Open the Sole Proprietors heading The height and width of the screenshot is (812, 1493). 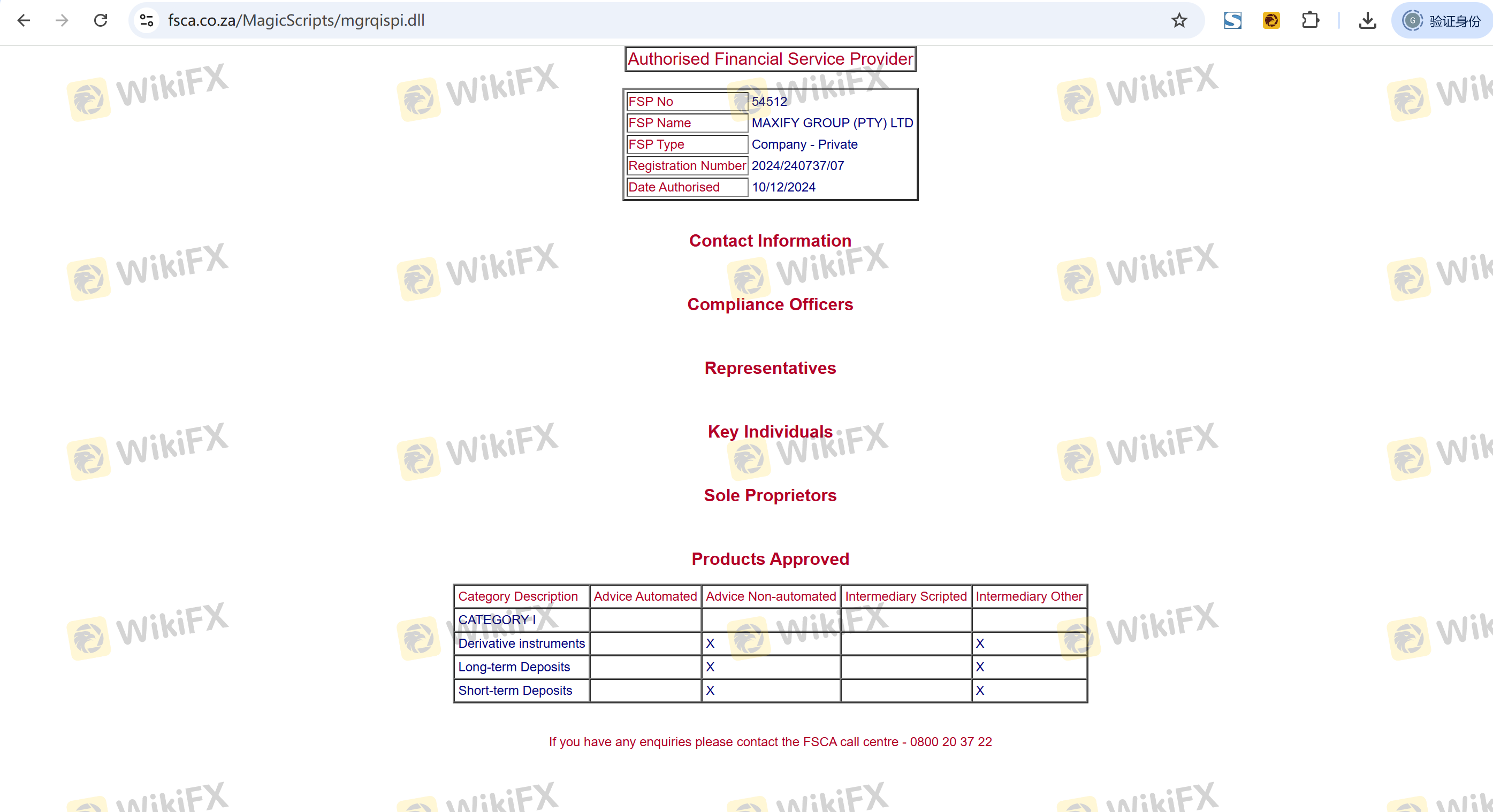[770, 496]
